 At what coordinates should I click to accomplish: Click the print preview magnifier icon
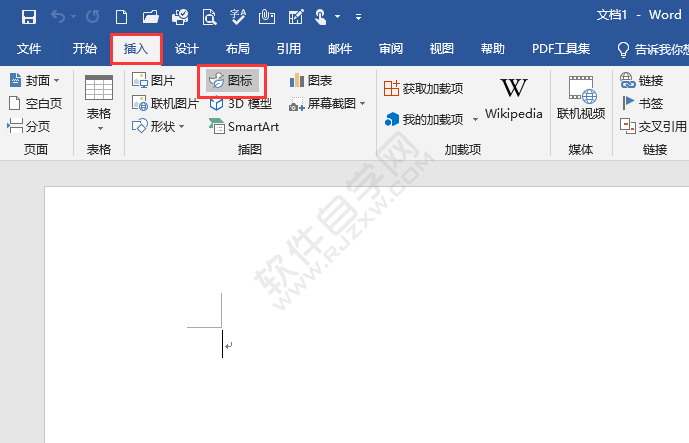(209, 17)
